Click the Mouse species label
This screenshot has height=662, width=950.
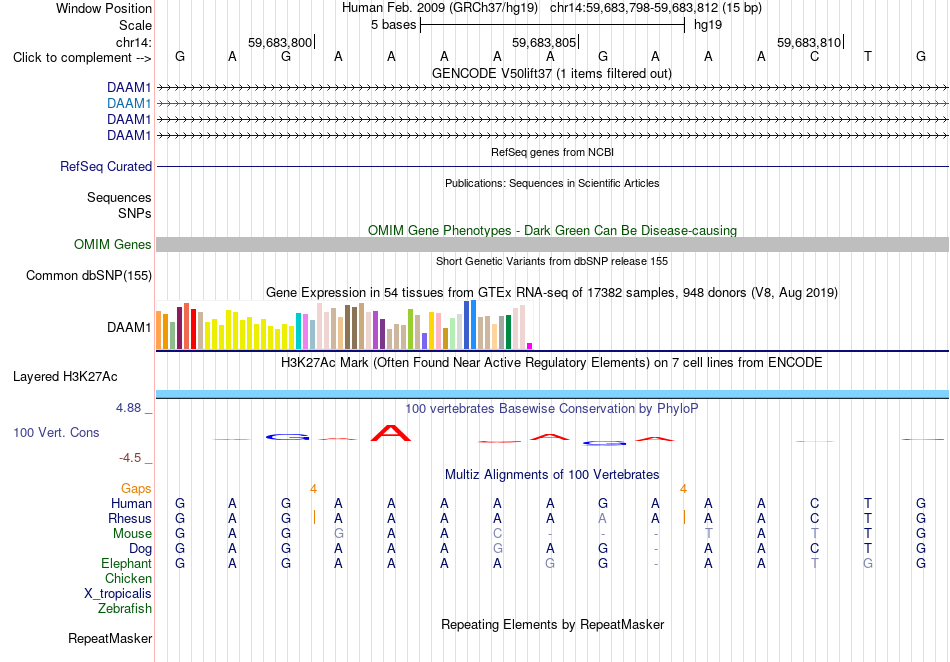point(132,534)
